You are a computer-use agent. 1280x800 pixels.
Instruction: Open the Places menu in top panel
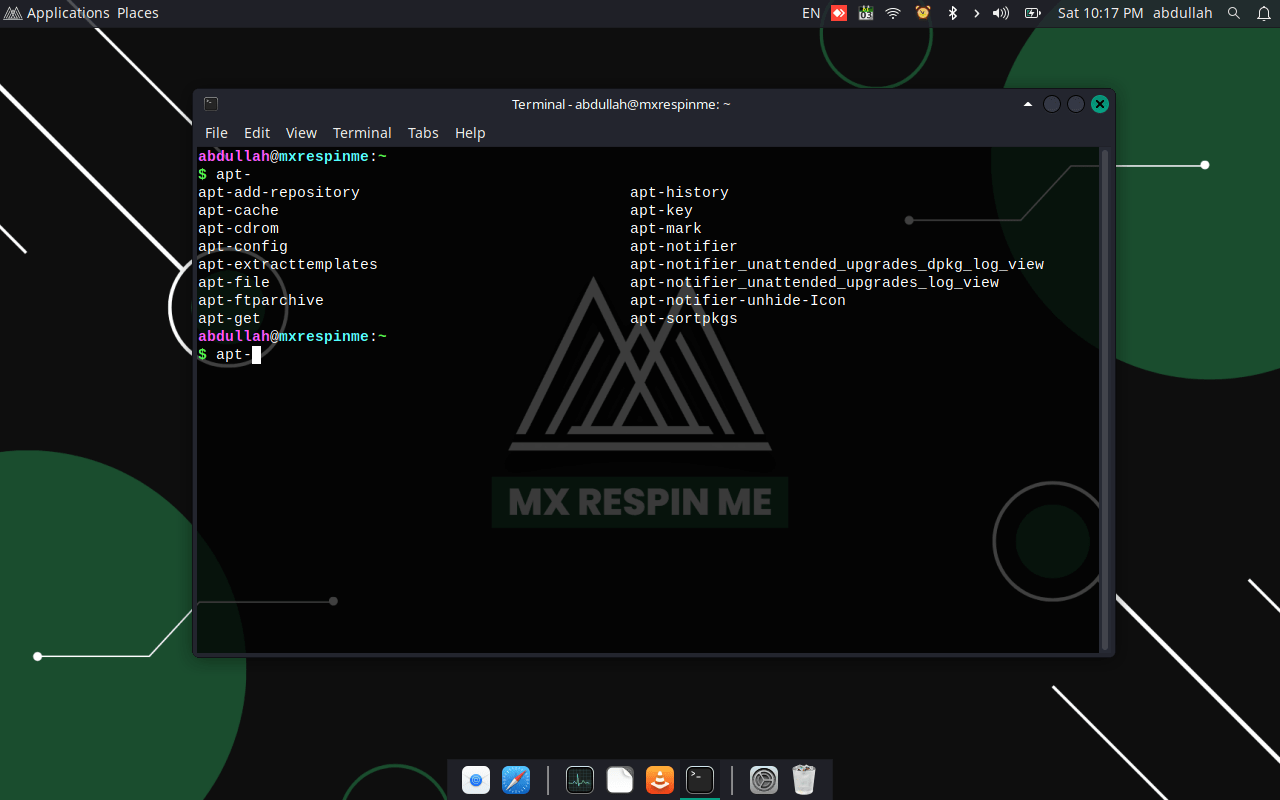point(138,13)
